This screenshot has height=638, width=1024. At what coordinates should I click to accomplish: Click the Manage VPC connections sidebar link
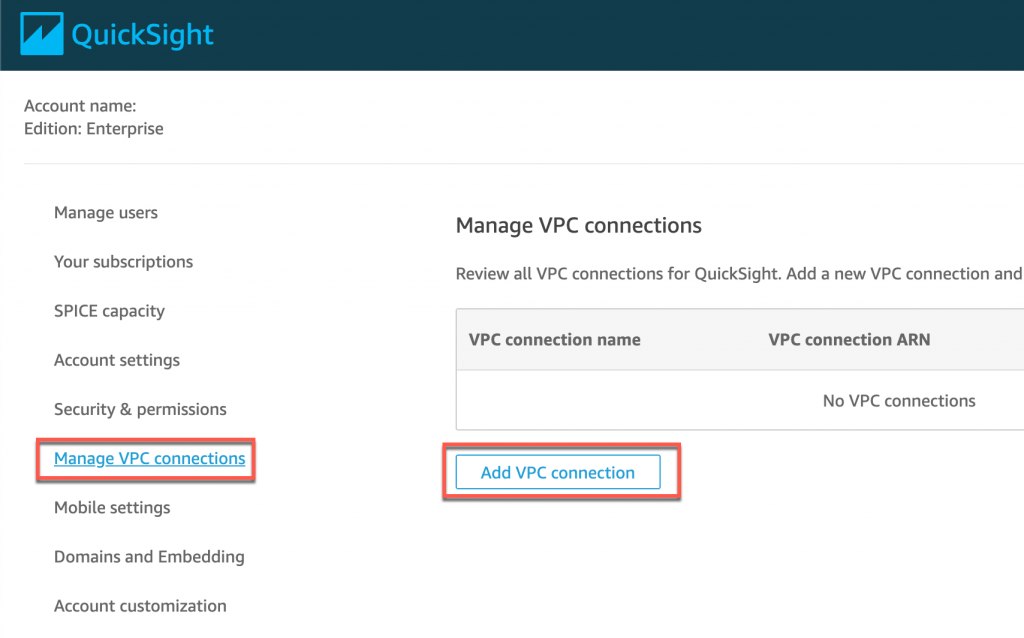(x=149, y=459)
